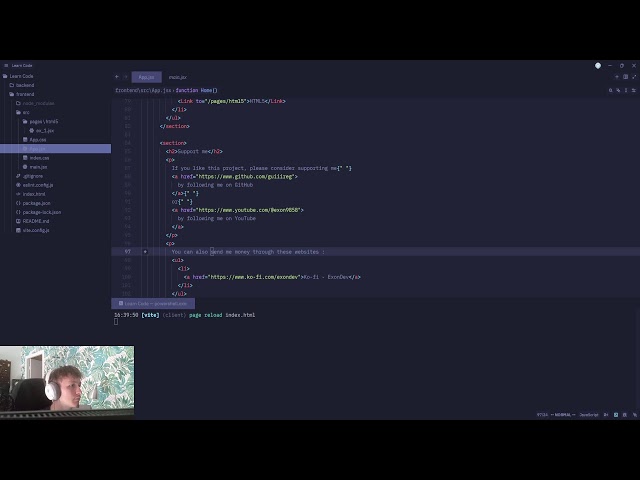Open the .gitignore file

[x=29, y=176]
